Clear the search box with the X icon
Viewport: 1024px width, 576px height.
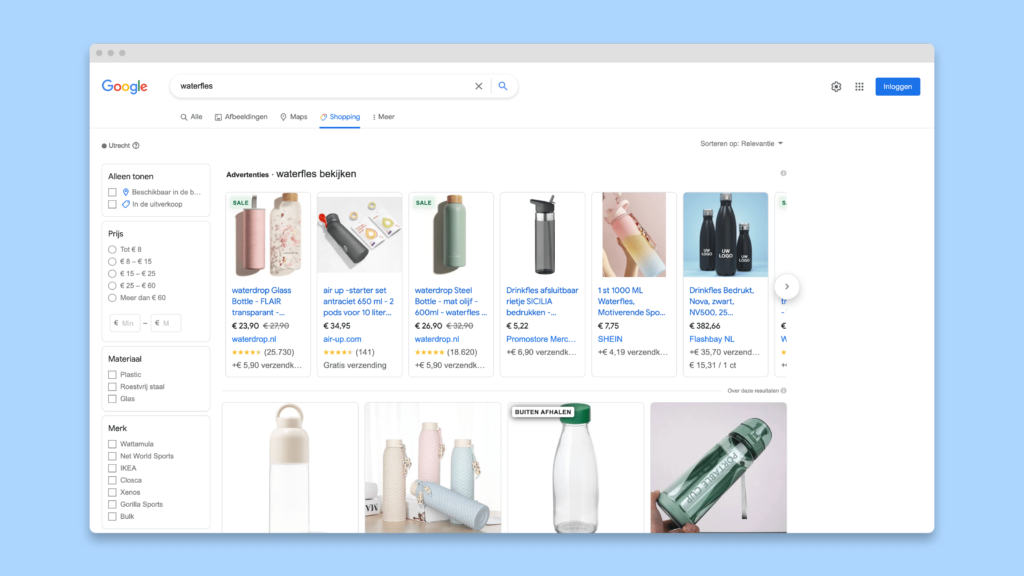[x=479, y=86]
